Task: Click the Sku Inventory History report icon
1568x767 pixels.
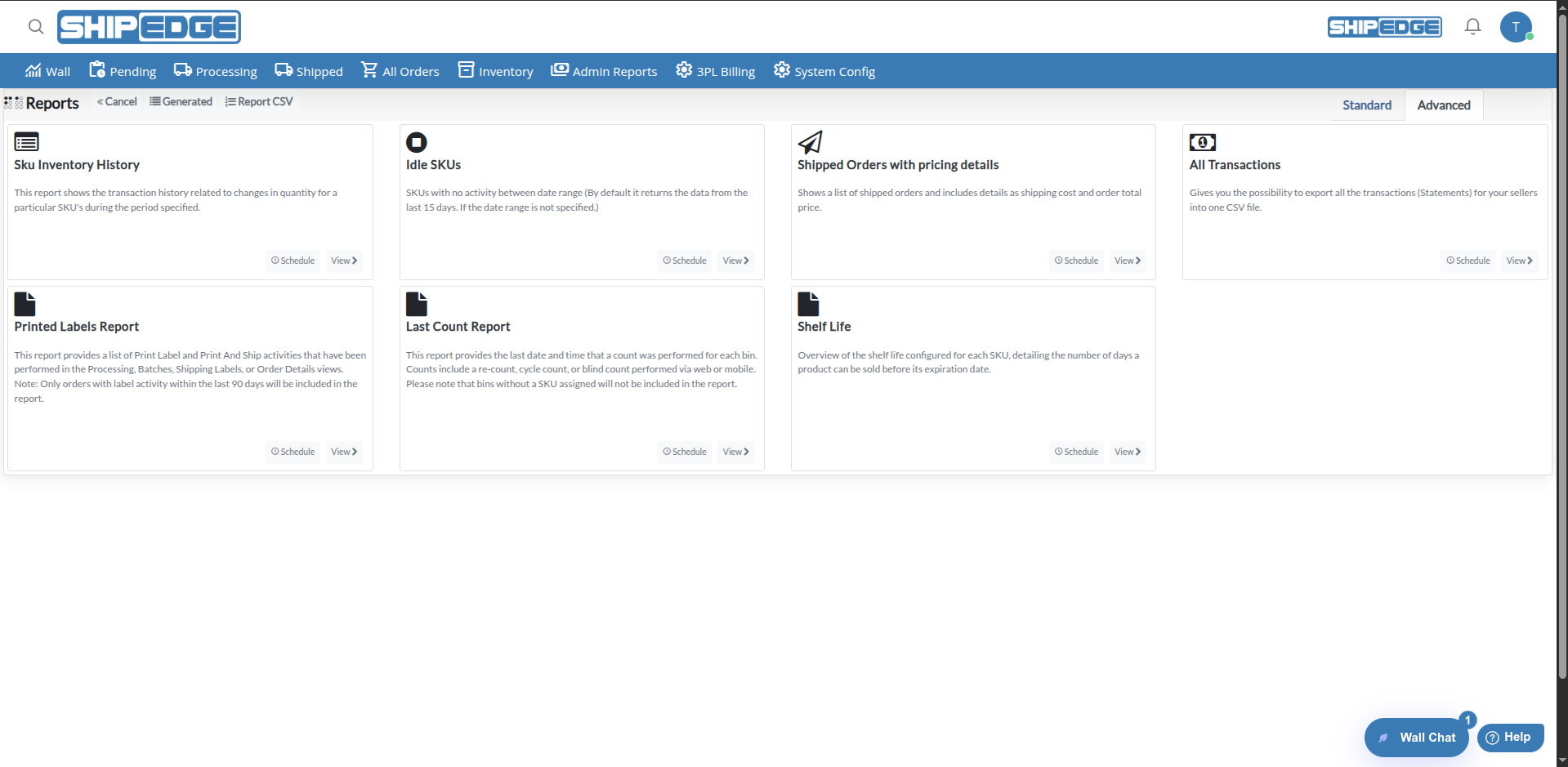Action: 26,141
